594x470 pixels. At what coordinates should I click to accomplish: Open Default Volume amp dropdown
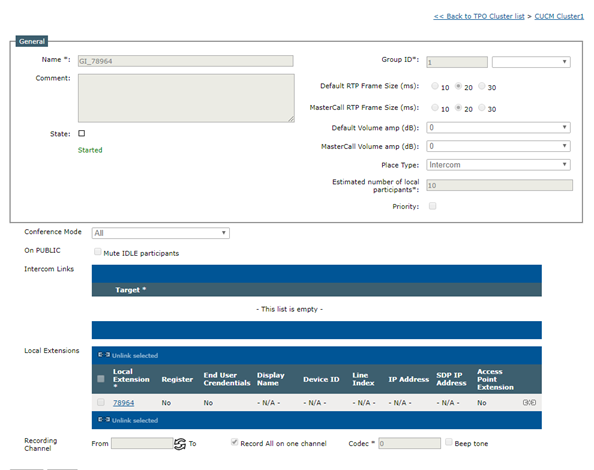[498, 128]
